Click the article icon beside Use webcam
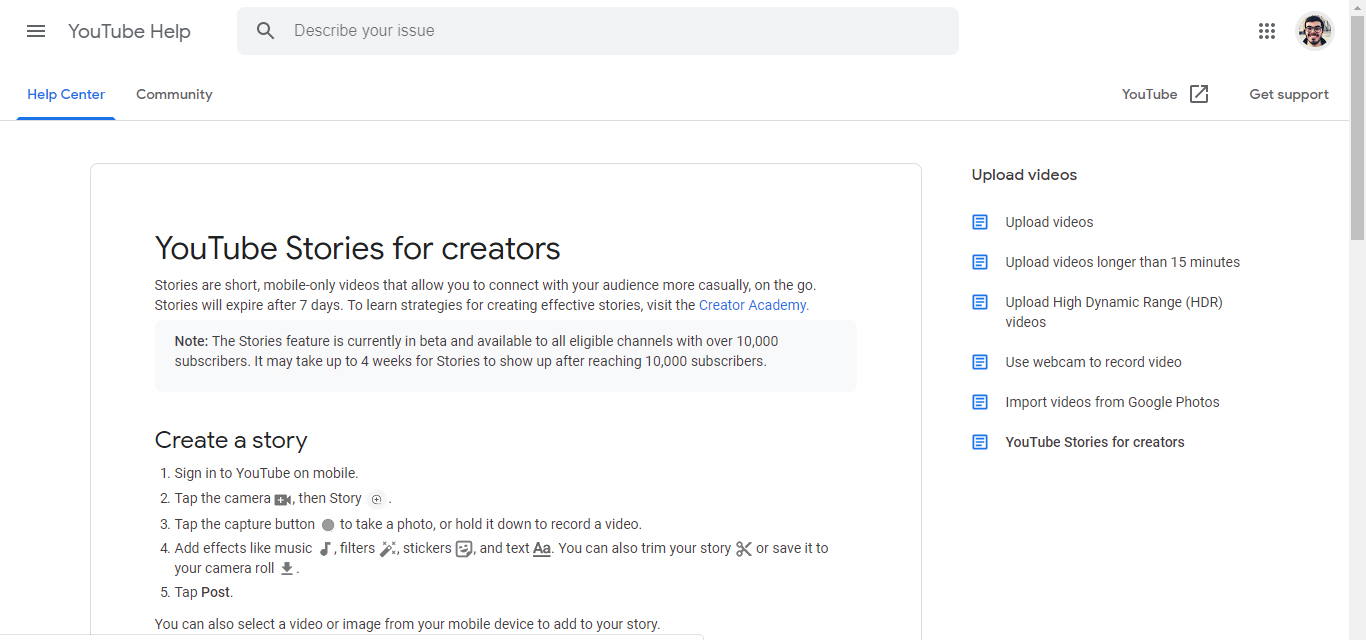 [x=980, y=362]
